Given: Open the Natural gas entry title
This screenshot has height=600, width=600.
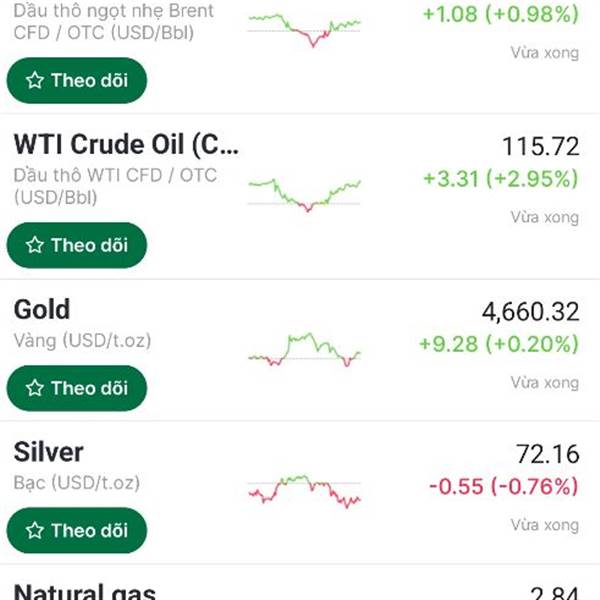Looking at the screenshot, I should click(x=85, y=592).
